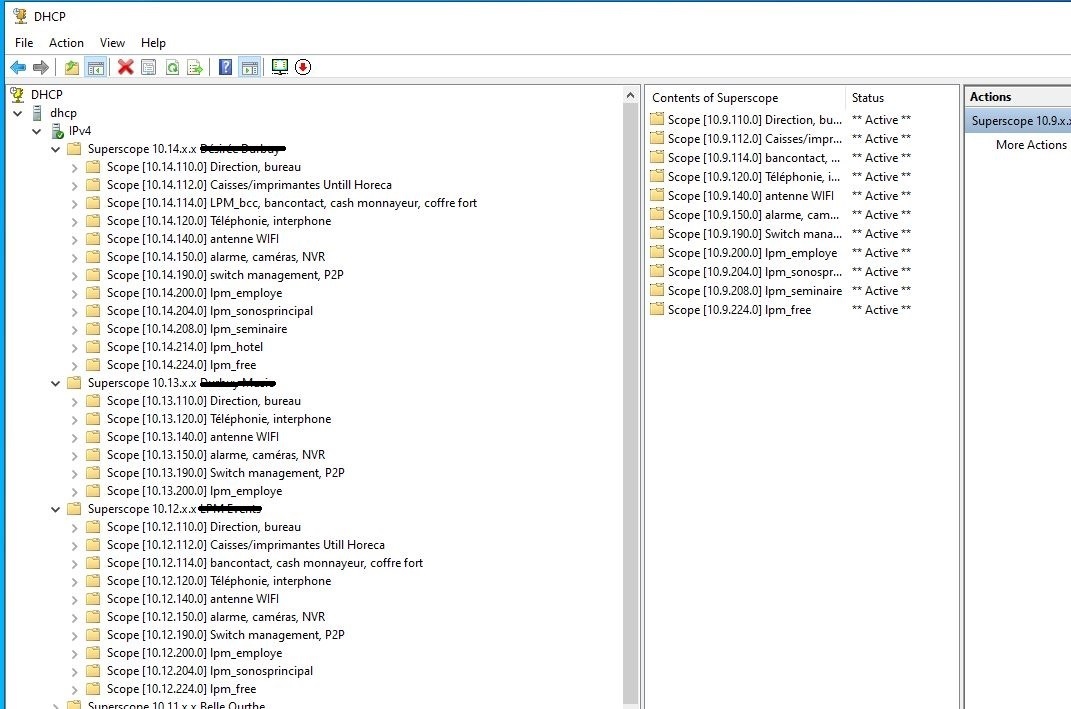
Task: Click the red down-arrow deactivate icon
Action: [302, 67]
